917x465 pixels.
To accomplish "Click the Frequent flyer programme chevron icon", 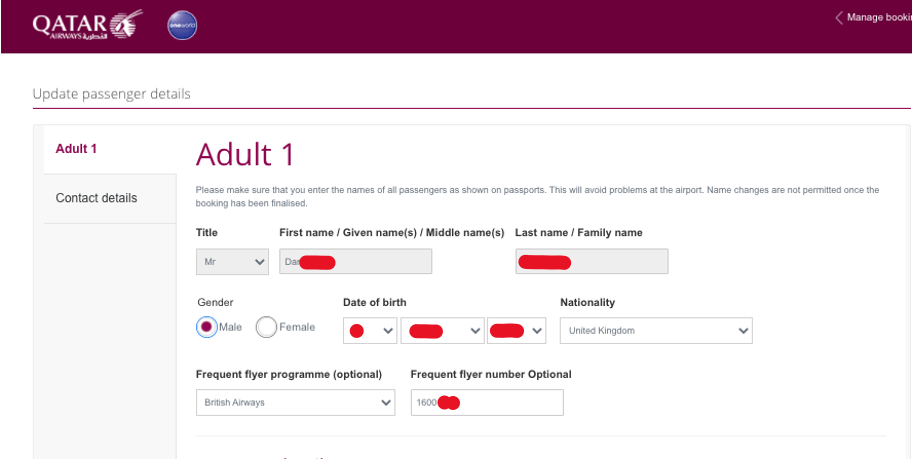I will tap(386, 402).
